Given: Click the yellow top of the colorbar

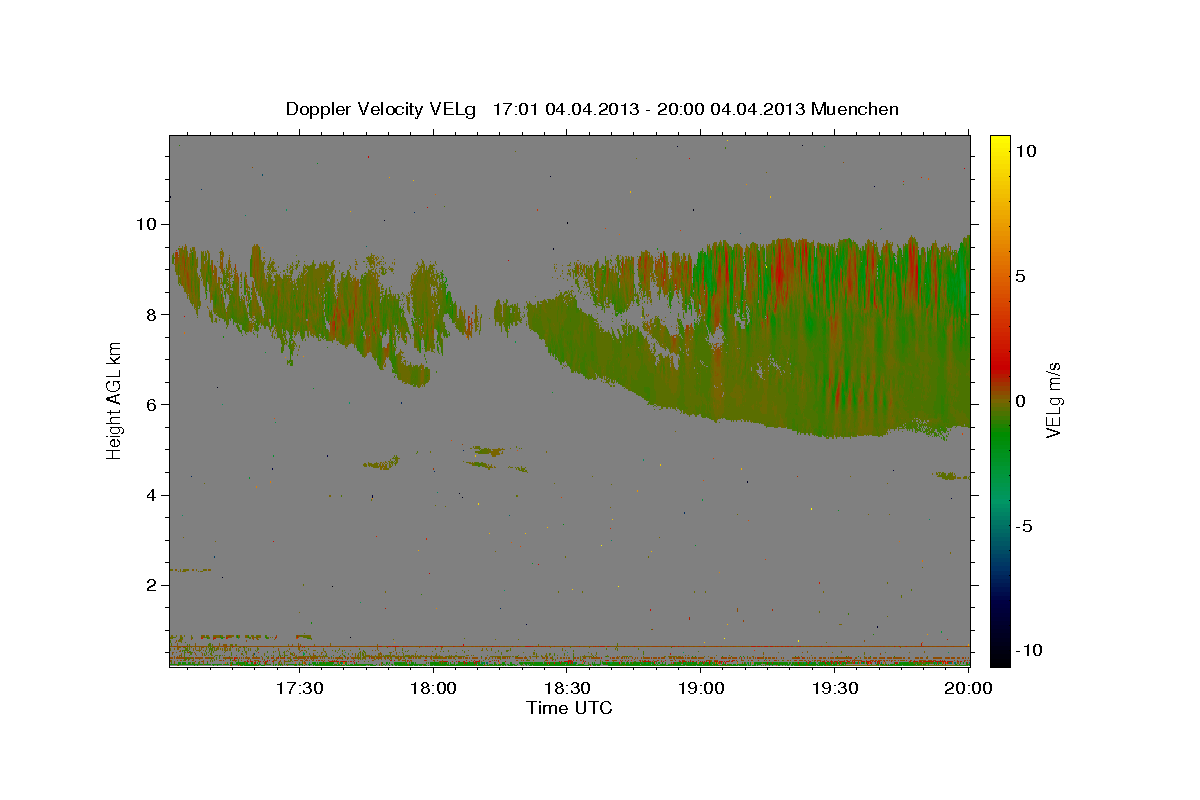Looking at the screenshot, I should (x=999, y=145).
